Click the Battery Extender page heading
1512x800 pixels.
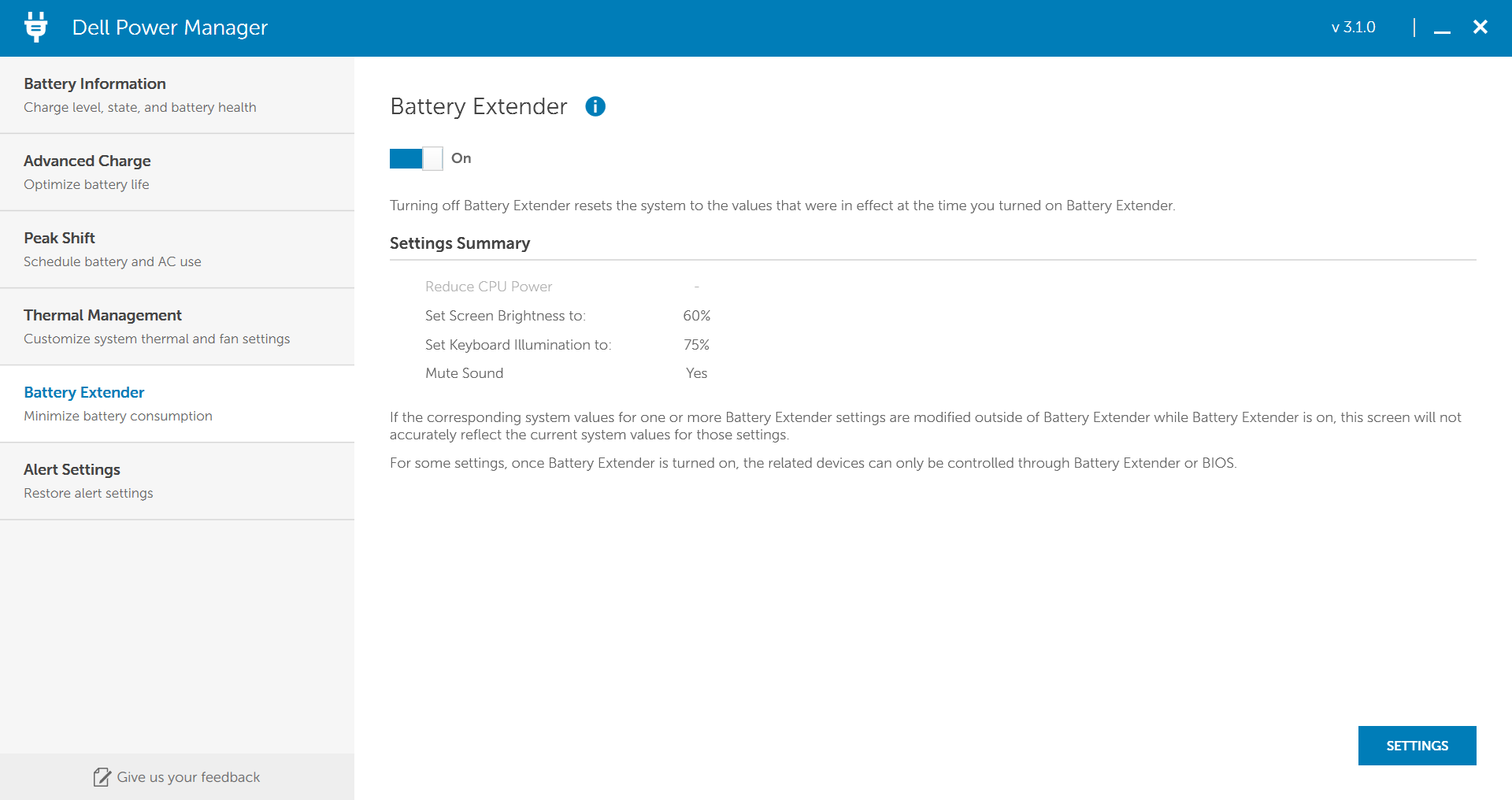point(479,106)
